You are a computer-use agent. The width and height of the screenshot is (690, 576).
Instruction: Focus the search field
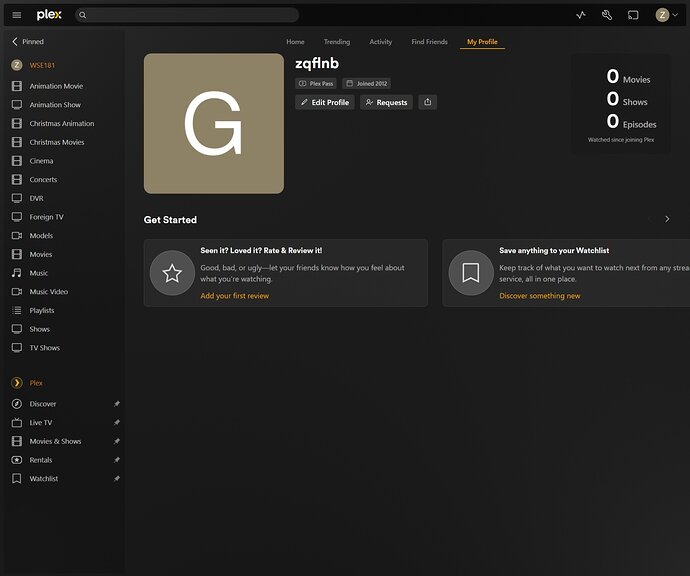coord(187,15)
